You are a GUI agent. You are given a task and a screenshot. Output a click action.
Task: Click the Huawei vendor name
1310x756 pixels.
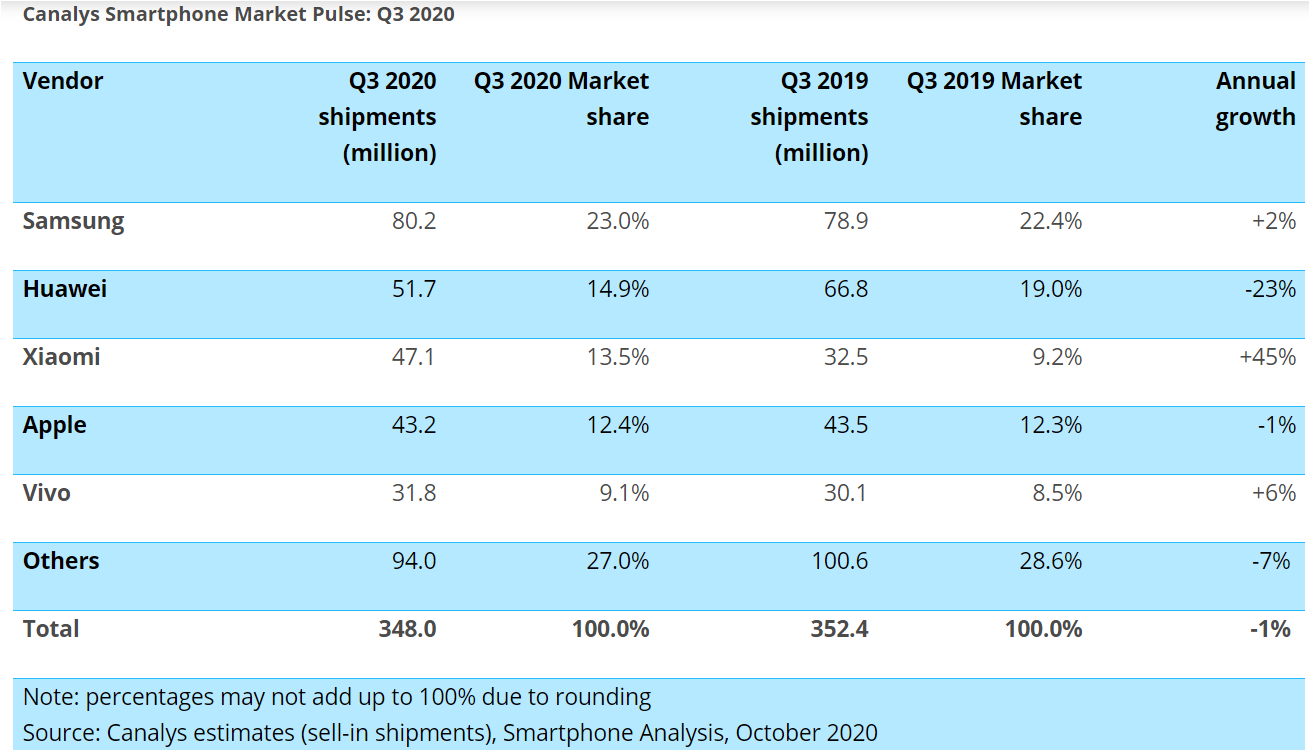[66, 289]
